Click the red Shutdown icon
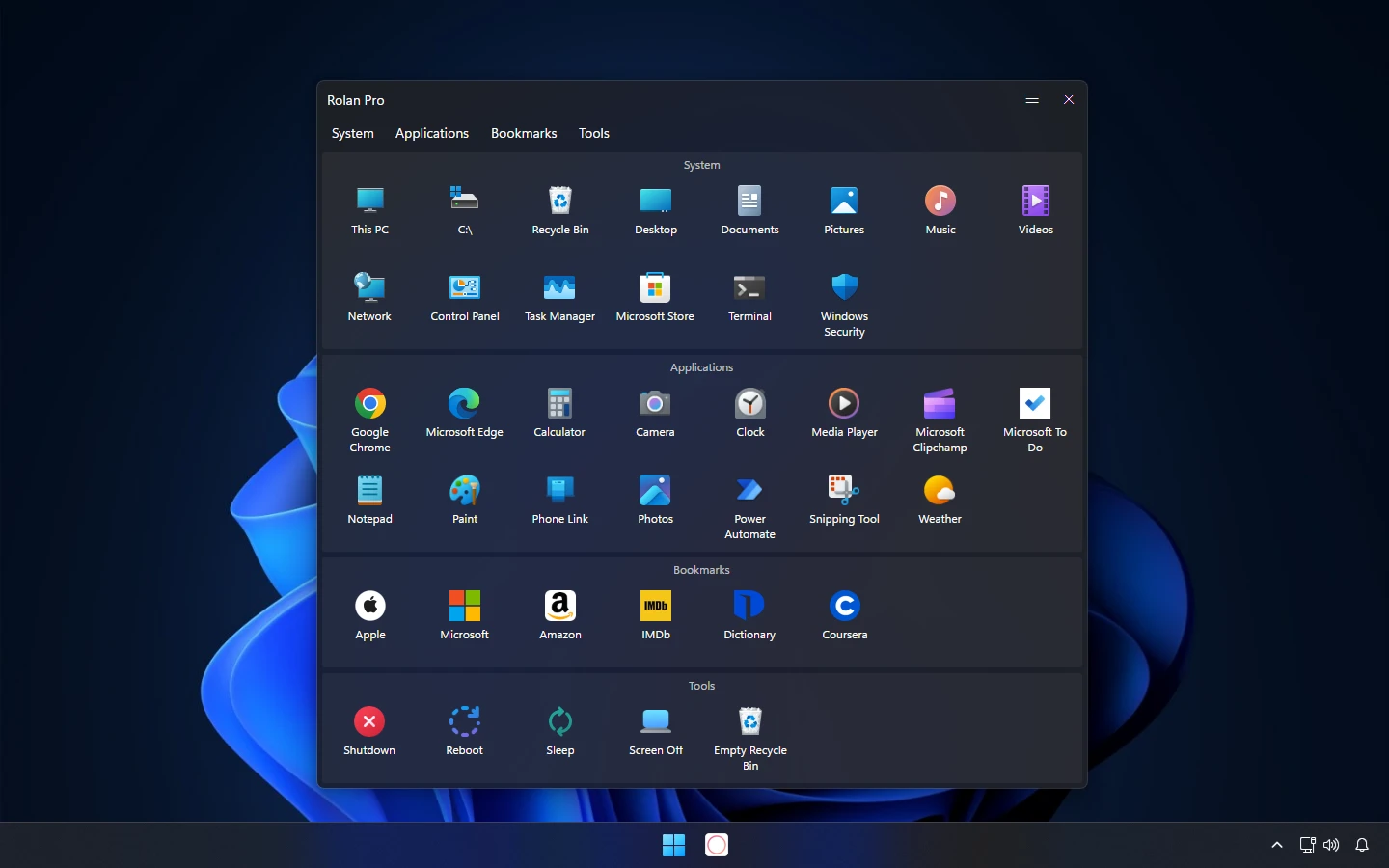1389x868 pixels. point(369,722)
